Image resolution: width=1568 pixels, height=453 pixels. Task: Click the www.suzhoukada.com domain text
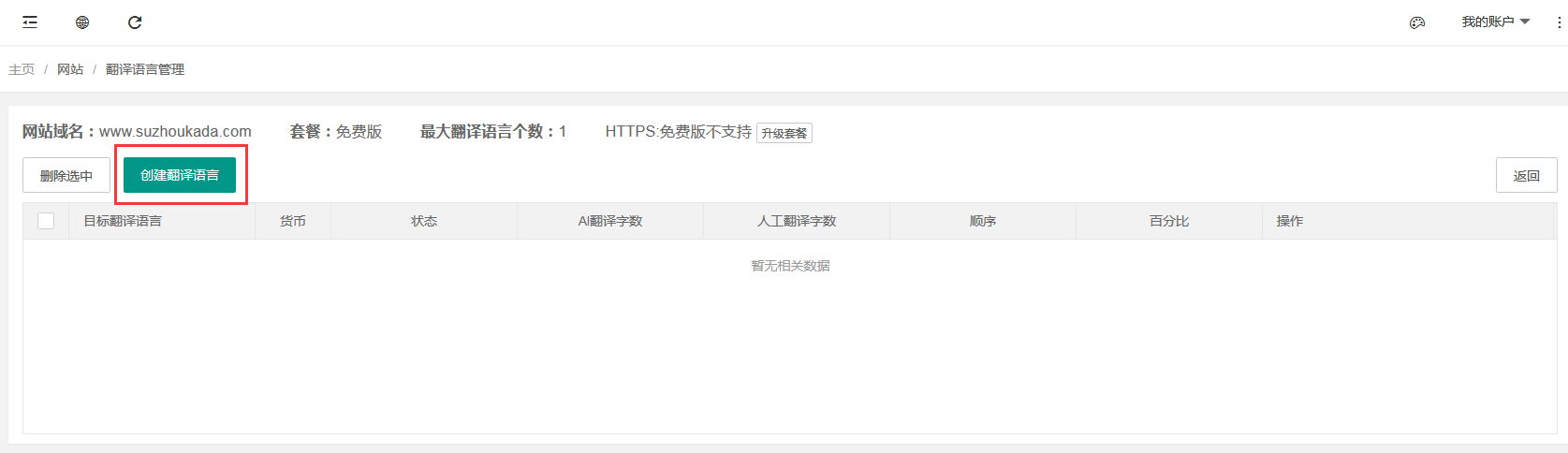pyautogui.click(x=175, y=132)
